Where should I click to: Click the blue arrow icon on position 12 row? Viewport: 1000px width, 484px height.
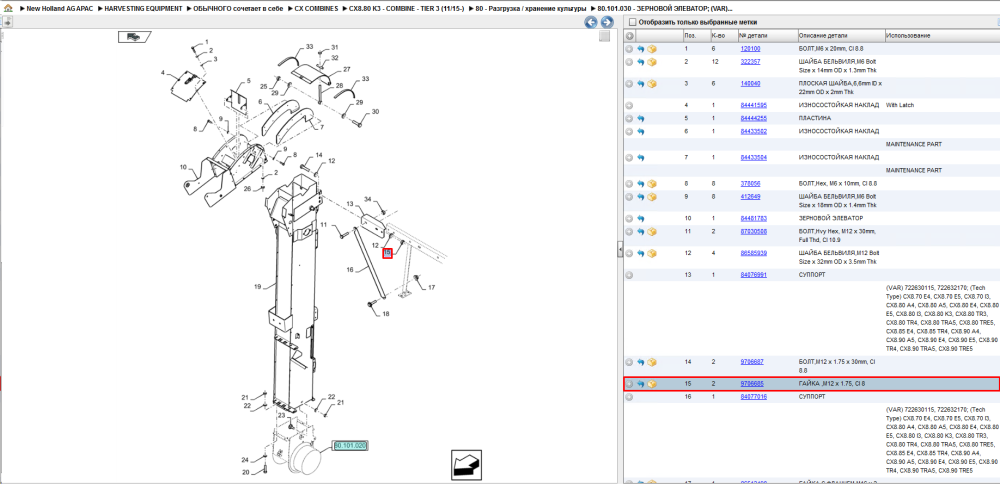[640, 253]
